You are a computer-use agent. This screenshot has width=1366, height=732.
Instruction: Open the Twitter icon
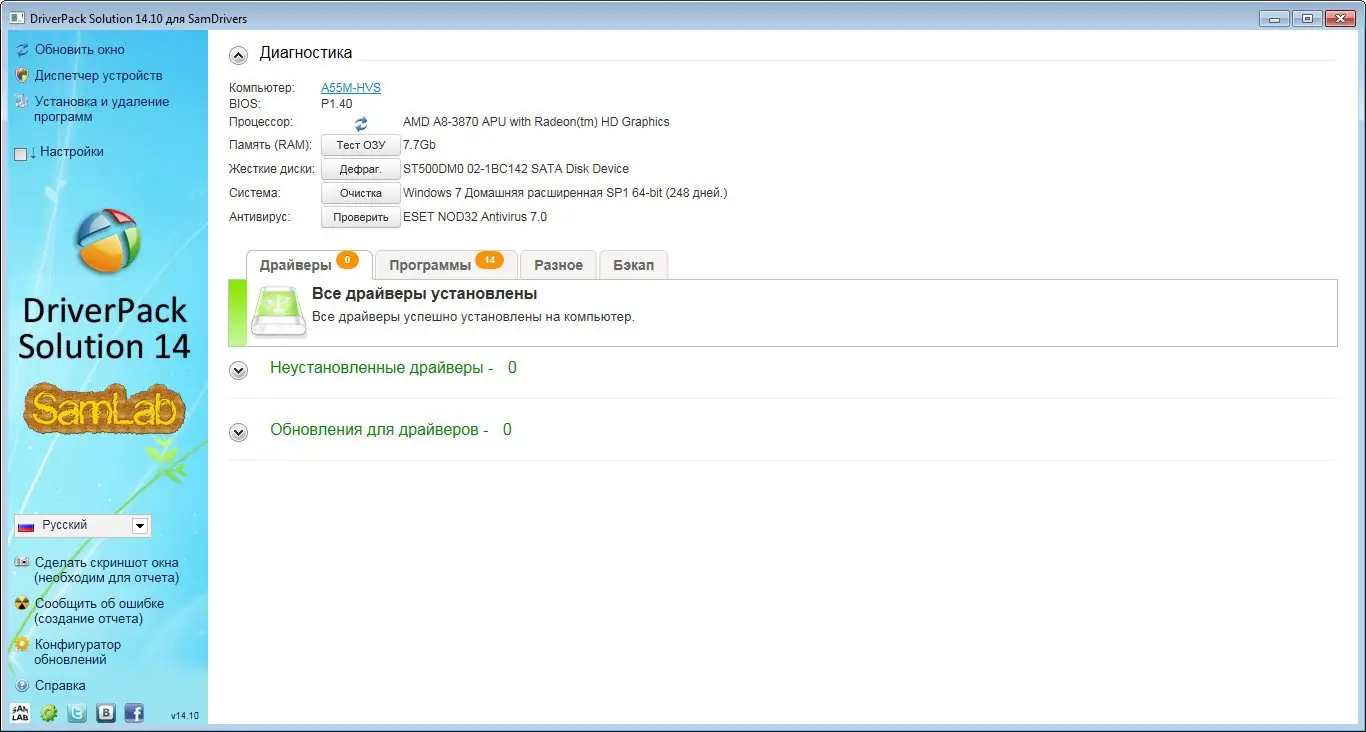click(77, 713)
